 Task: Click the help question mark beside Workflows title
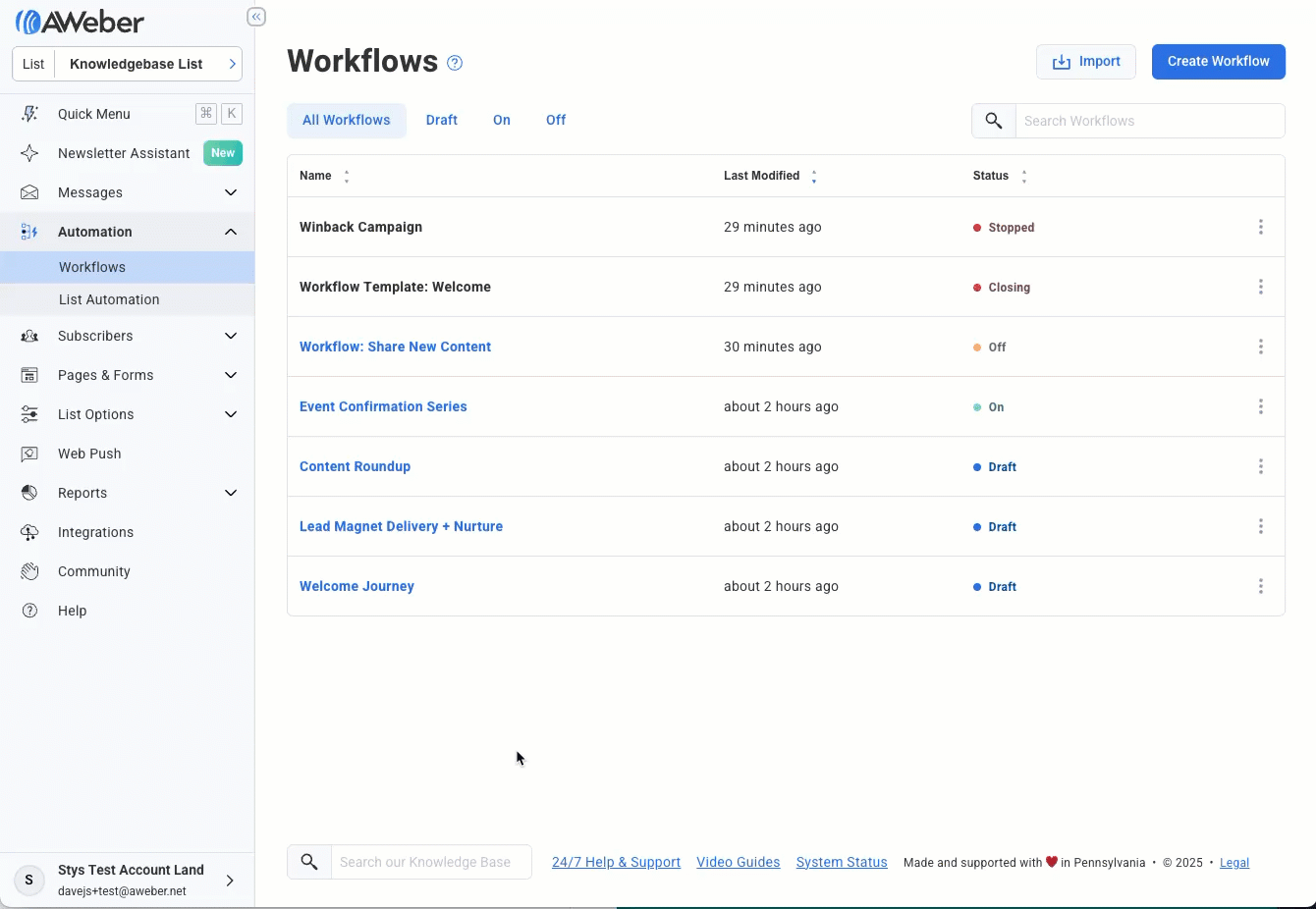[455, 63]
